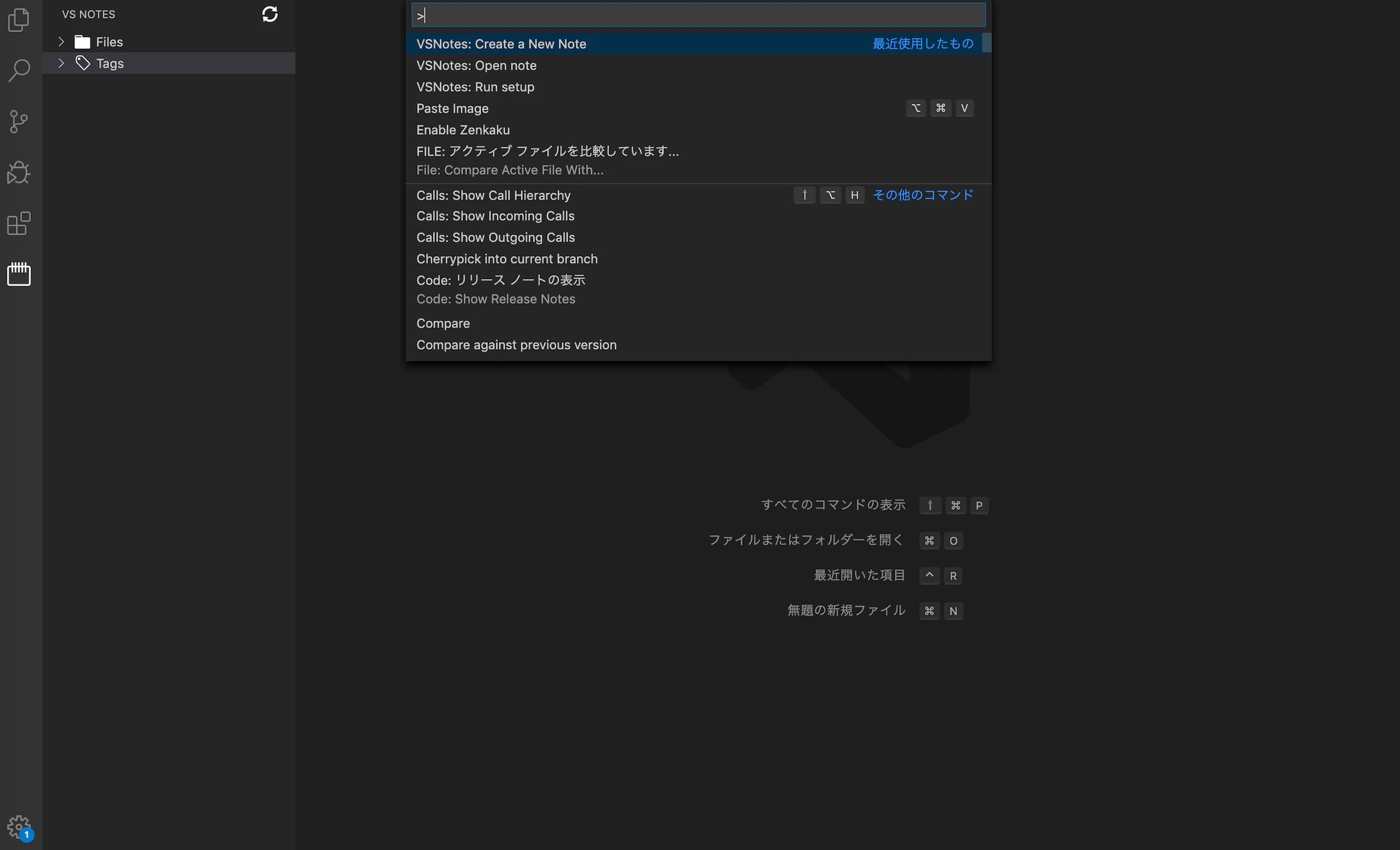Open the Run and Debug view icon
Screen dimensions: 1400x850
19,172
